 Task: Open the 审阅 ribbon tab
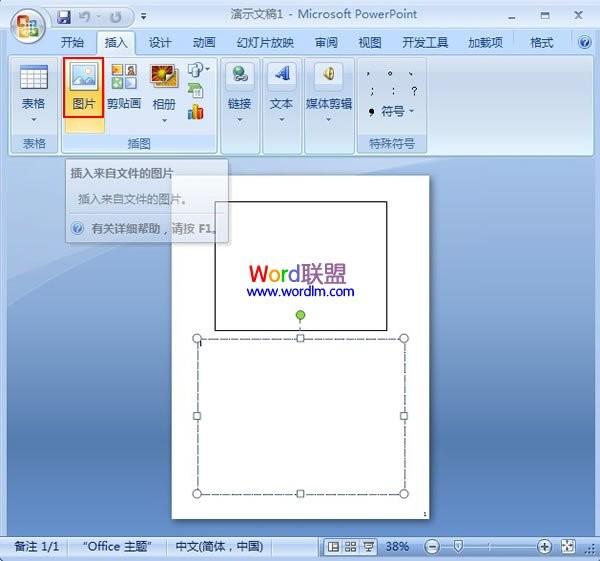point(326,42)
